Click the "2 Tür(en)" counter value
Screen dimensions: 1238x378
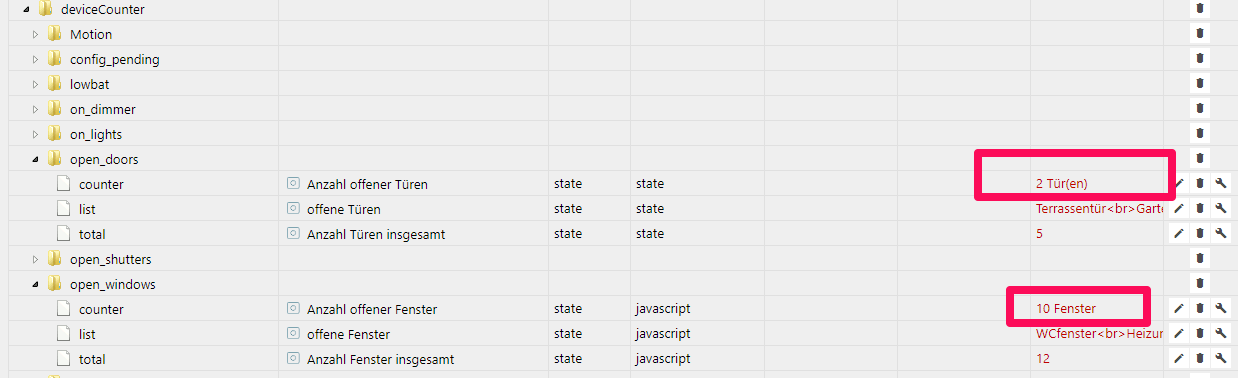click(1064, 184)
